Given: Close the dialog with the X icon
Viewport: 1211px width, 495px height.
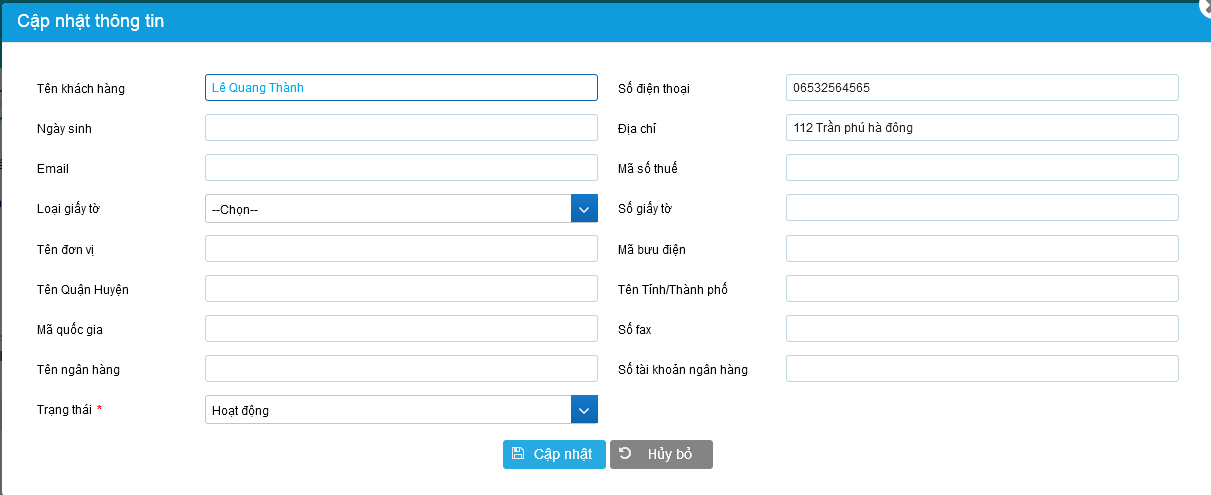Looking at the screenshot, I should click(1204, 6).
